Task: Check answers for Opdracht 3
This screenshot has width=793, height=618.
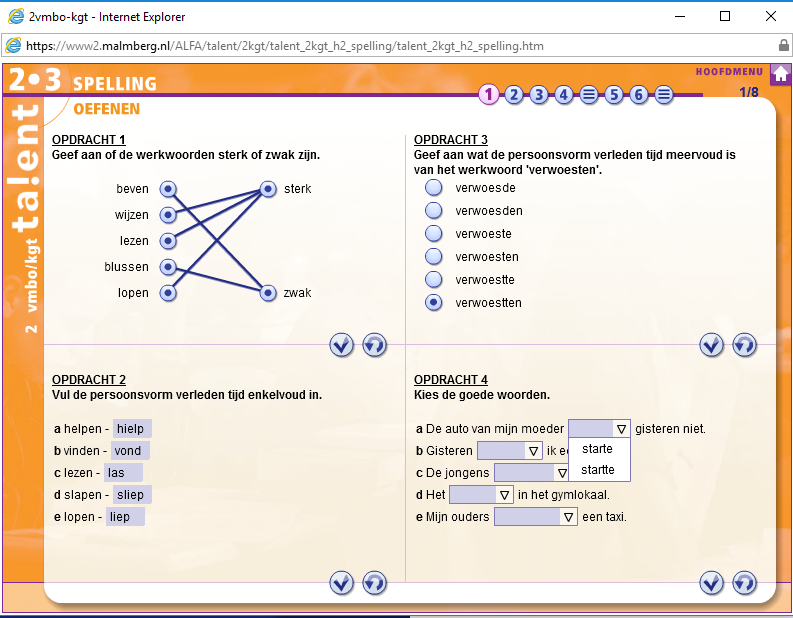Action: pos(711,345)
